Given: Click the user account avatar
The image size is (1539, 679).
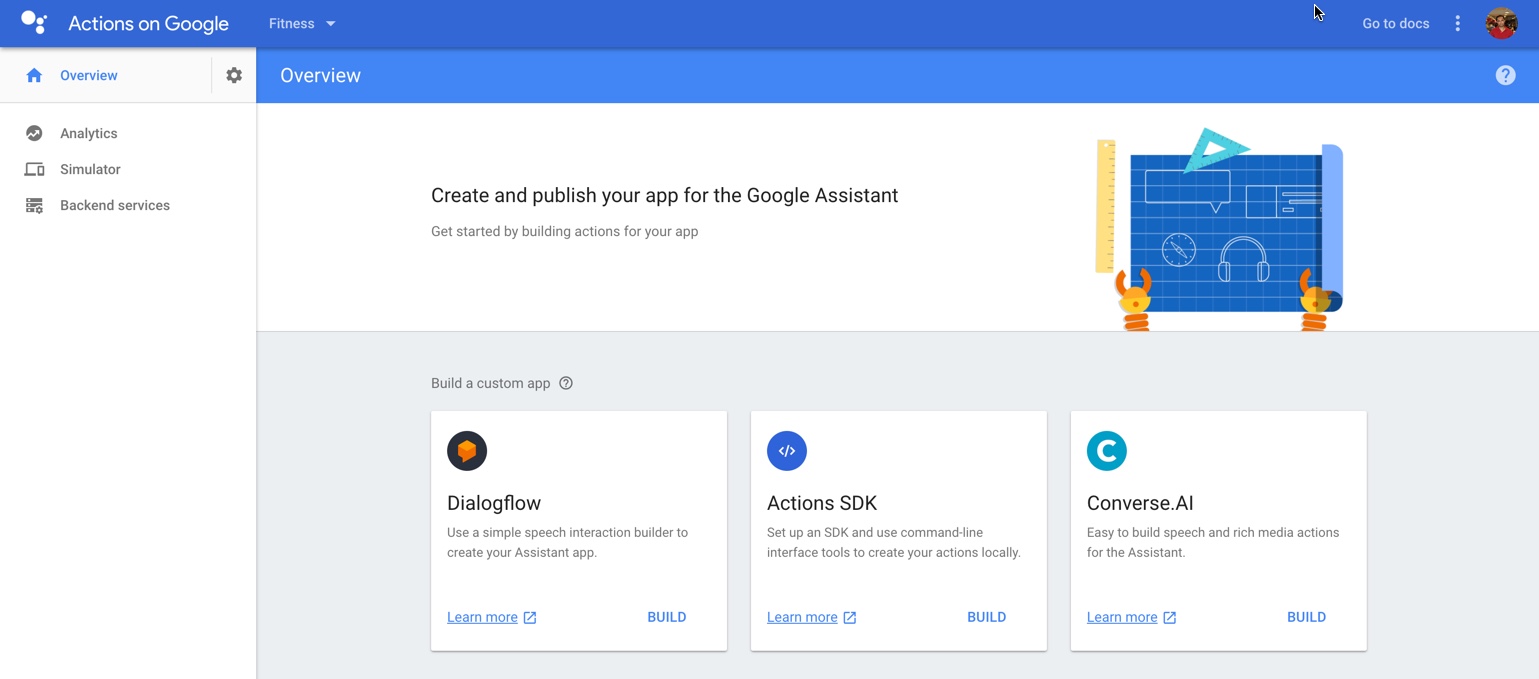Looking at the screenshot, I should pos(1501,23).
